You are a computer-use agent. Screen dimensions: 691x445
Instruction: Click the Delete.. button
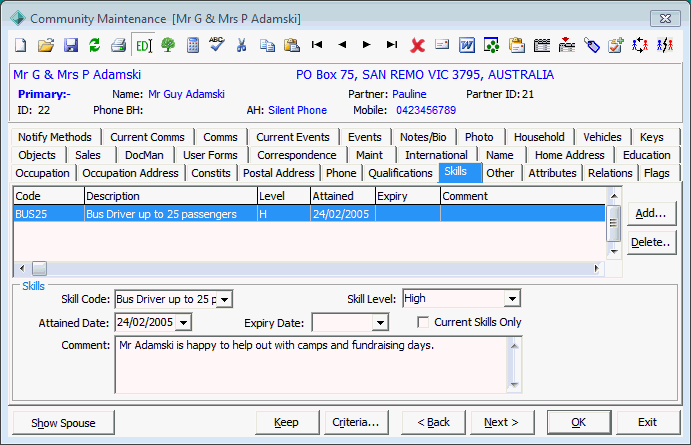651,242
